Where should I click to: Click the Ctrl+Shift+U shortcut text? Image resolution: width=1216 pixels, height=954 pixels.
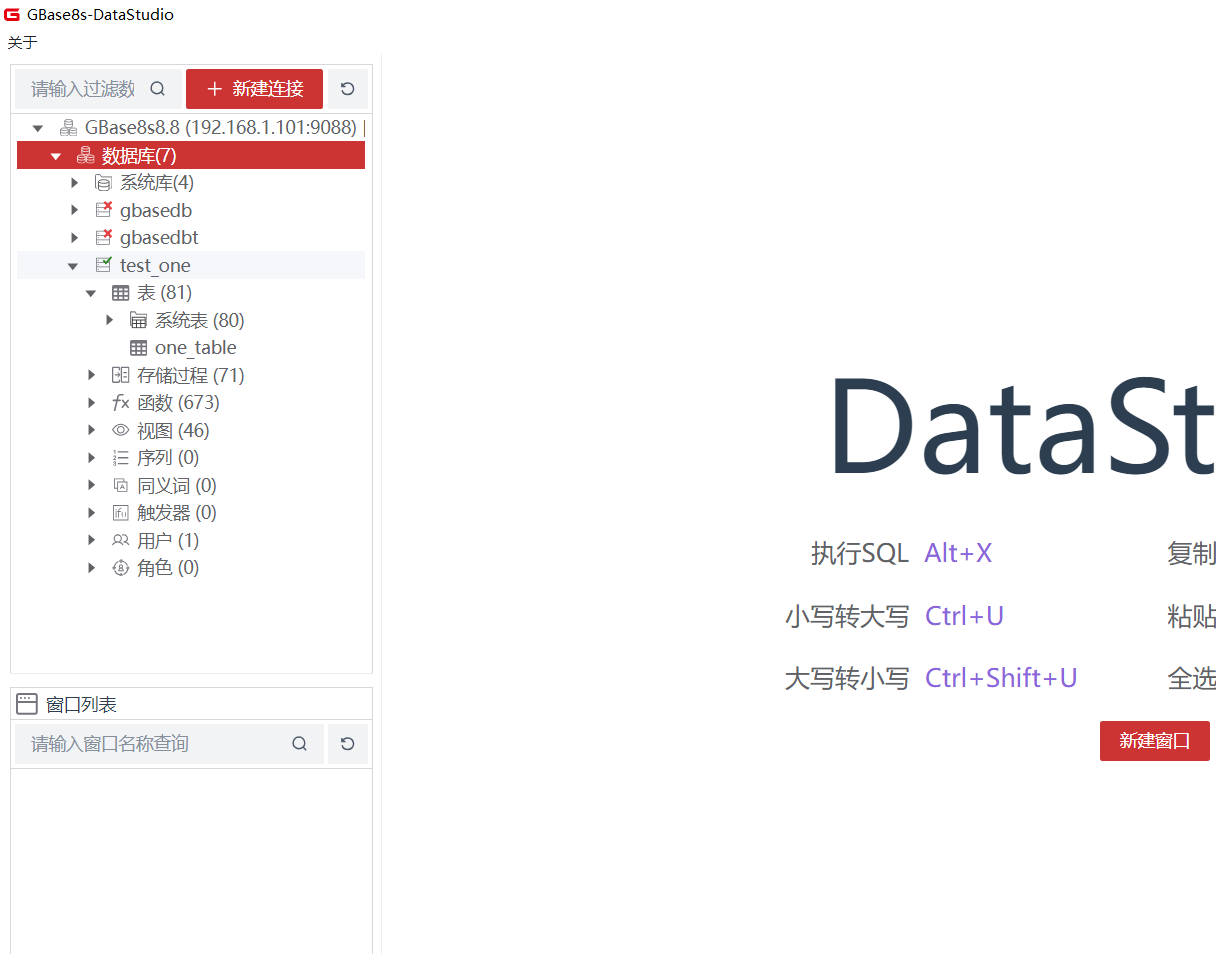pyautogui.click(x=1001, y=678)
